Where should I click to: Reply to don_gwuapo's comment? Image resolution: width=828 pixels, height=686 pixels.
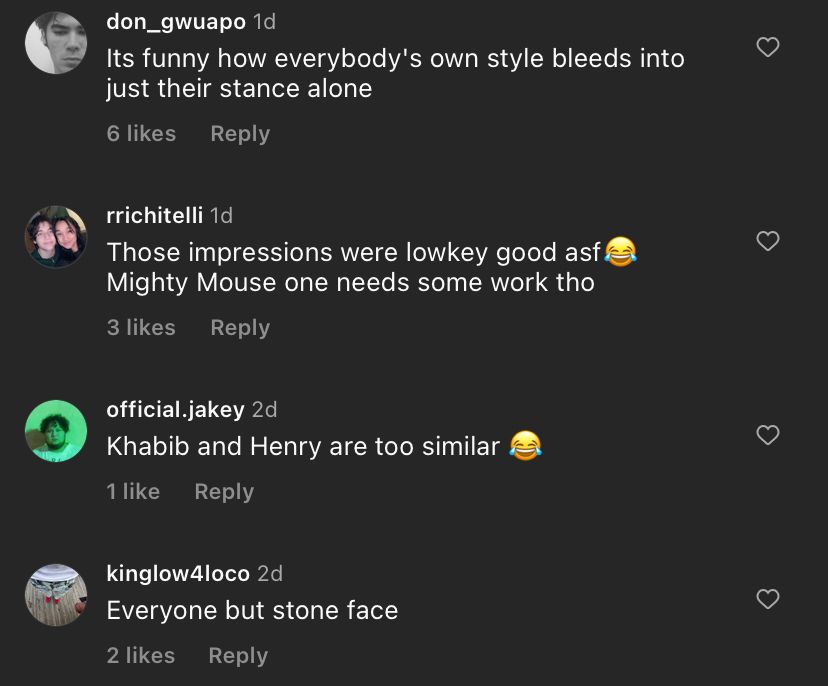pos(240,134)
